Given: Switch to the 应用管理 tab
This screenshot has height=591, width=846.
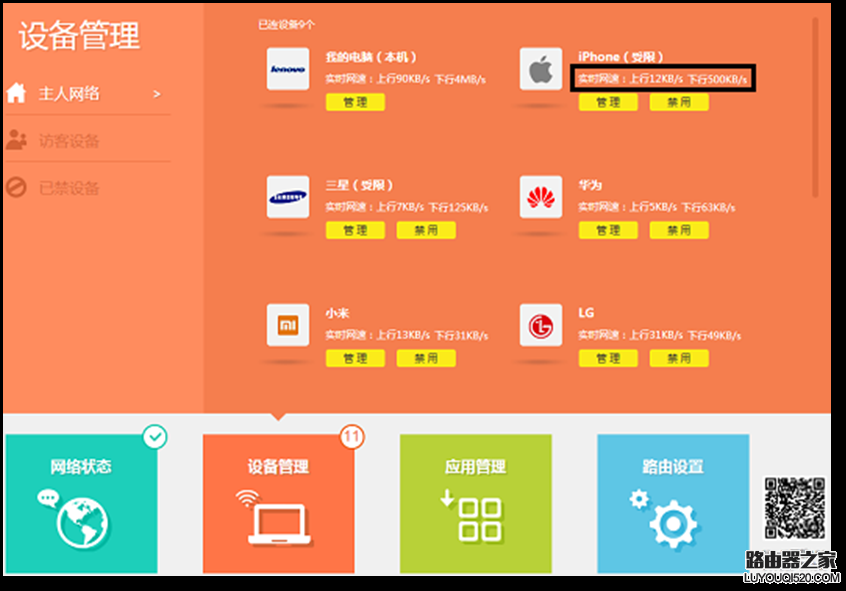Looking at the screenshot, I should [475, 503].
